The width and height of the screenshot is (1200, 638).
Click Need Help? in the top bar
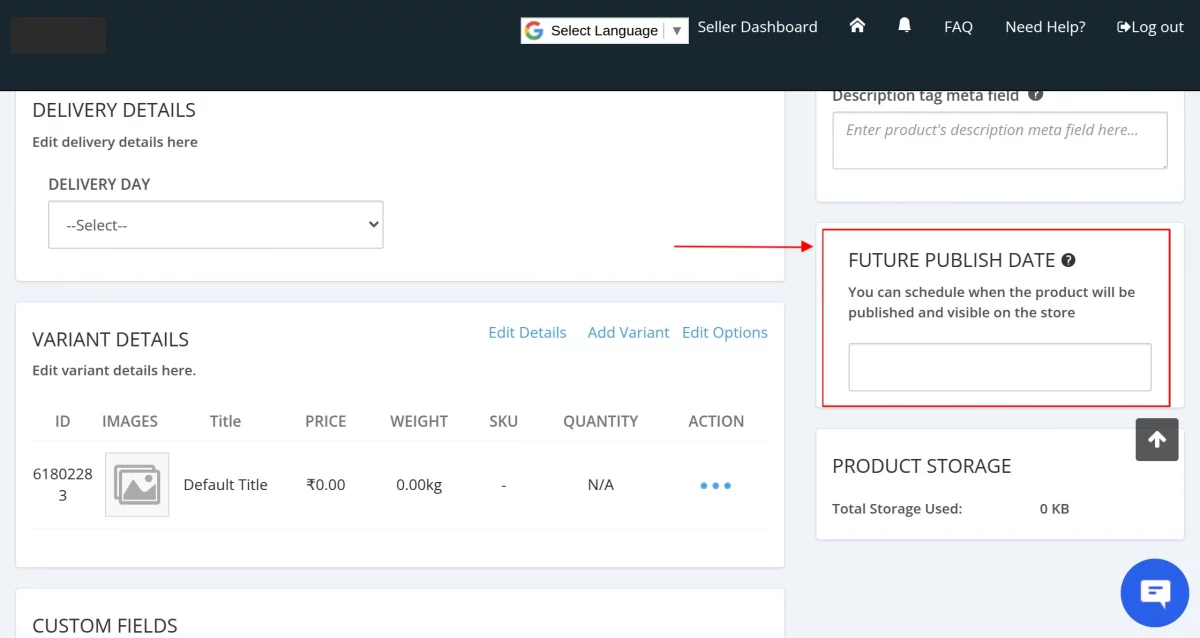click(1045, 27)
